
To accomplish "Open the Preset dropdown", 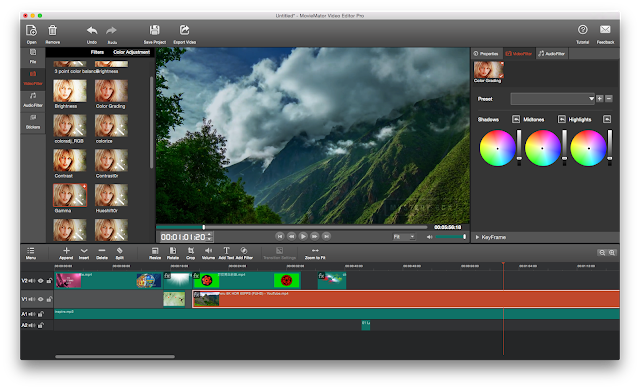I will coord(553,99).
